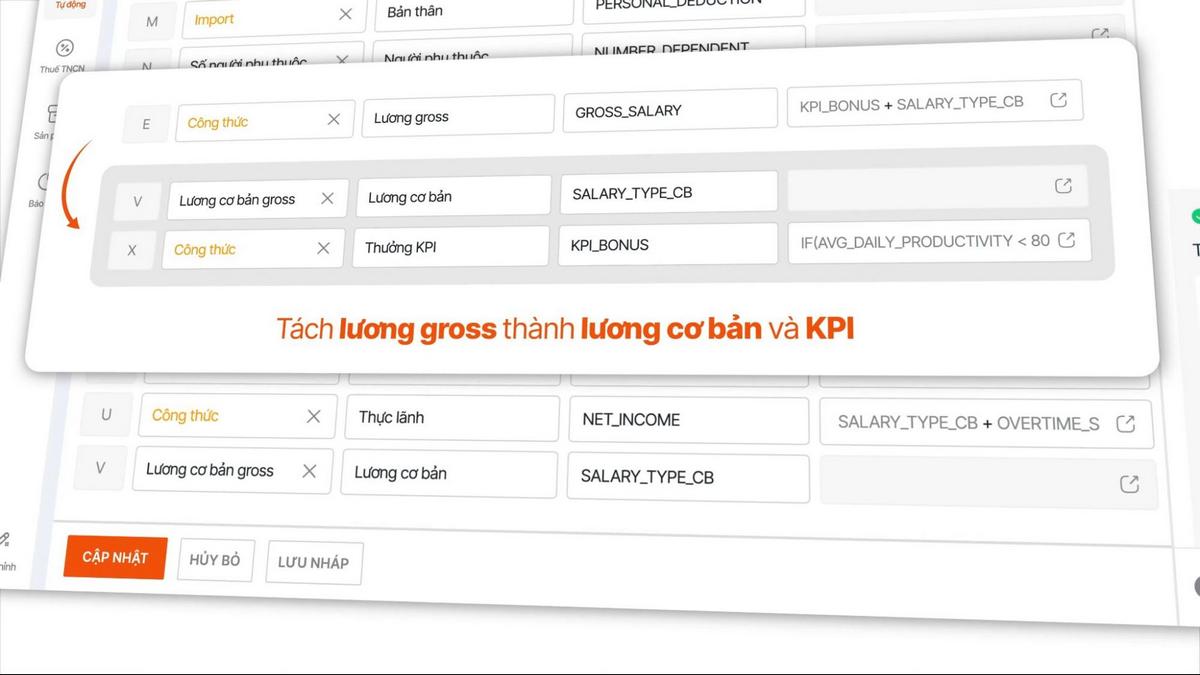This screenshot has height=675, width=1200.
Task: Edit the SALARY_TYPE_CB + OVERTIME_S formula field
Action: tap(986, 423)
